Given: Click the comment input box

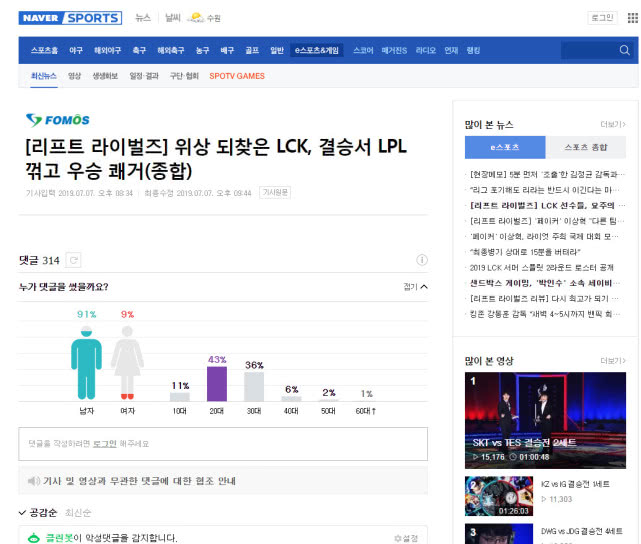Looking at the screenshot, I should (223, 444).
